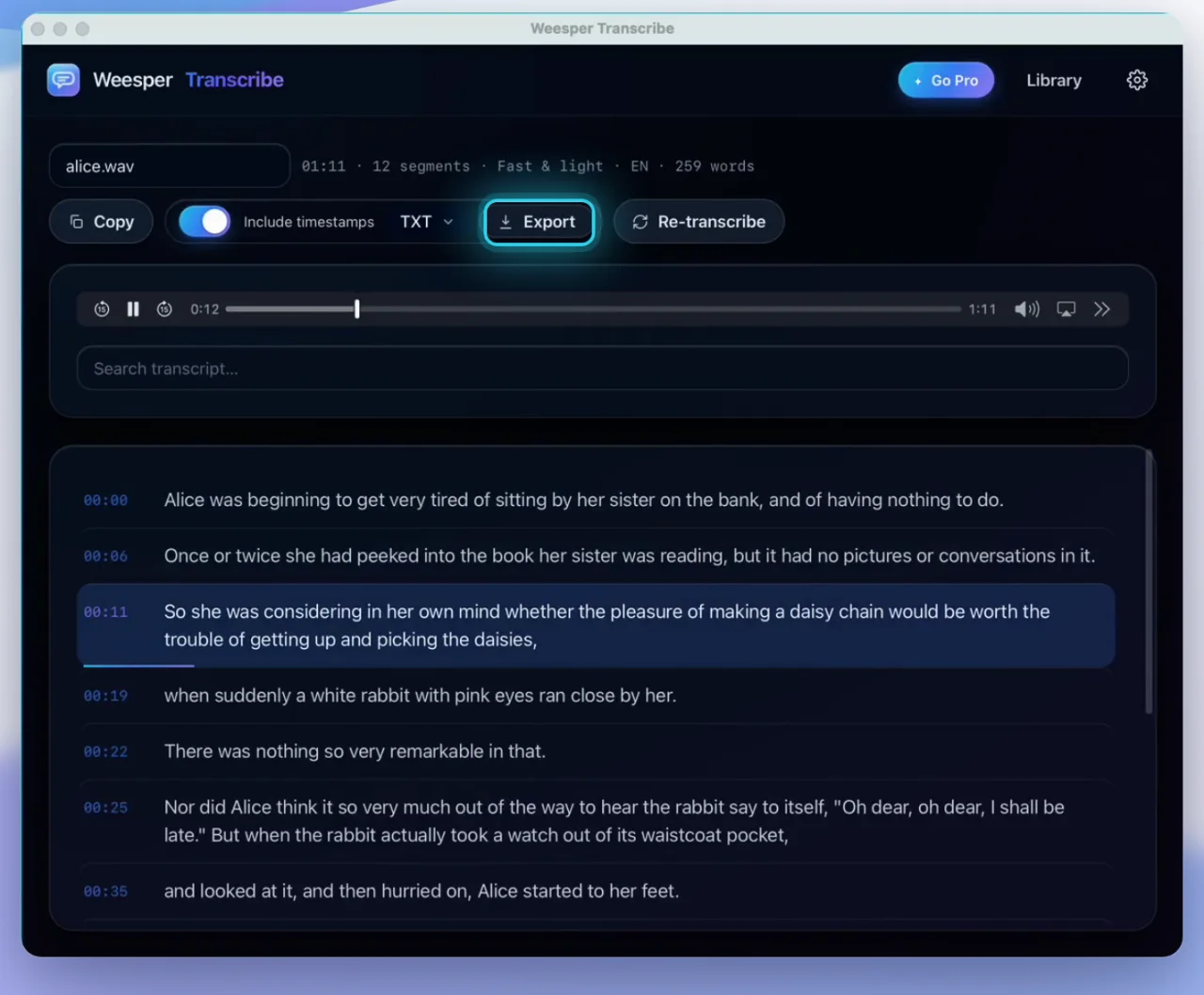Click the "12 segments" metadata text
The image size is (1204, 995).
coord(420,166)
